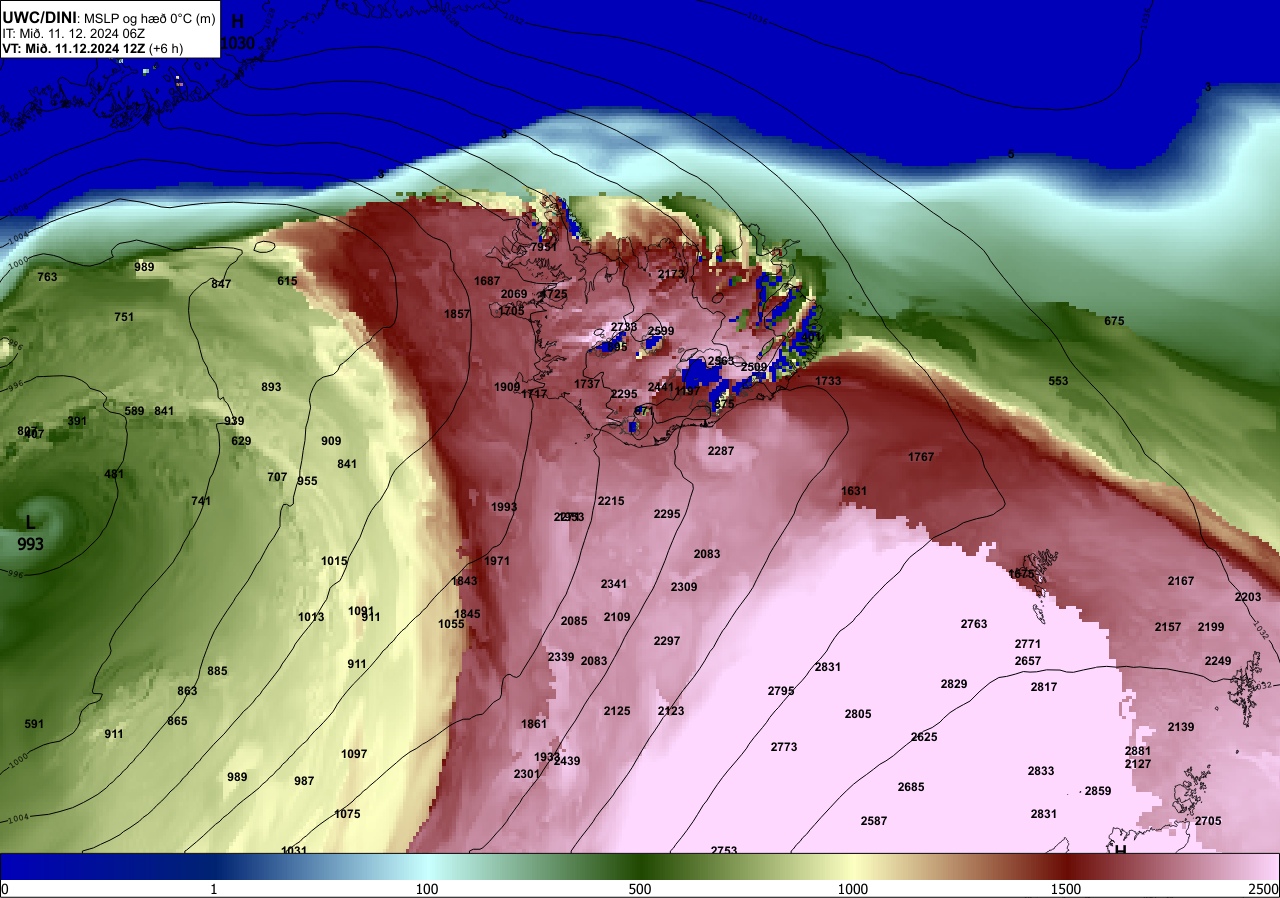The width and height of the screenshot is (1280, 898).
Task: Click the freezing level value 2439
Action: click(x=567, y=761)
